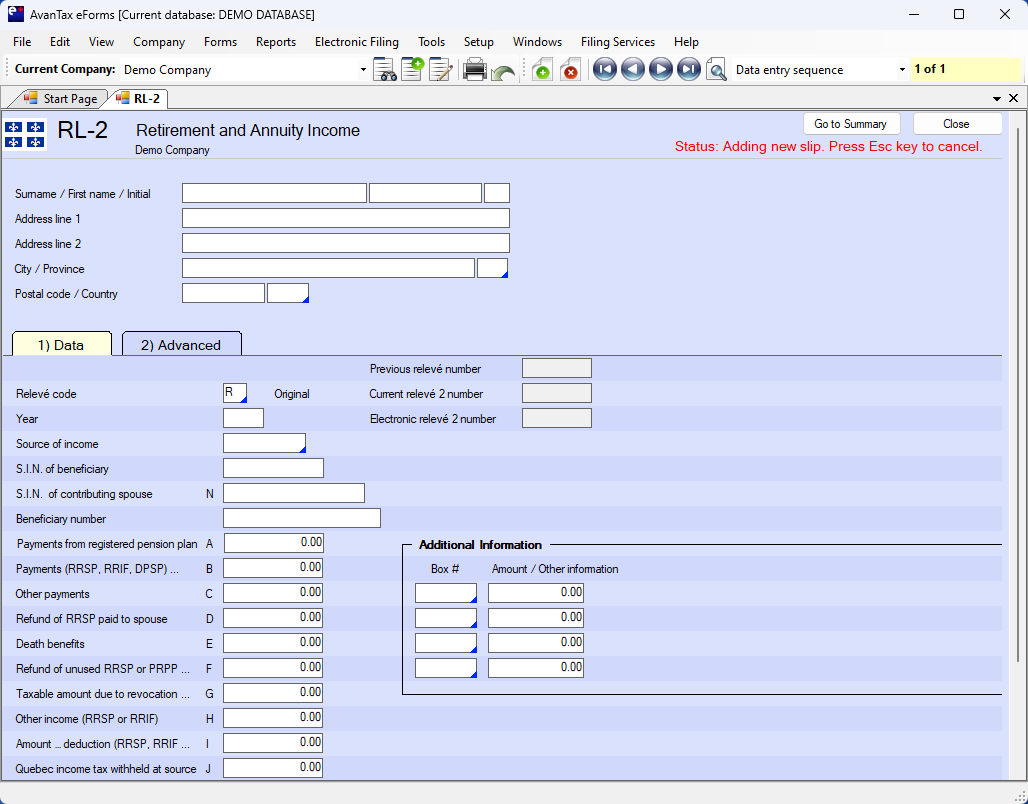Open the Current Company dropdown
Image resolution: width=1028 pixels, height=804 pixels.
click(363, 70)
